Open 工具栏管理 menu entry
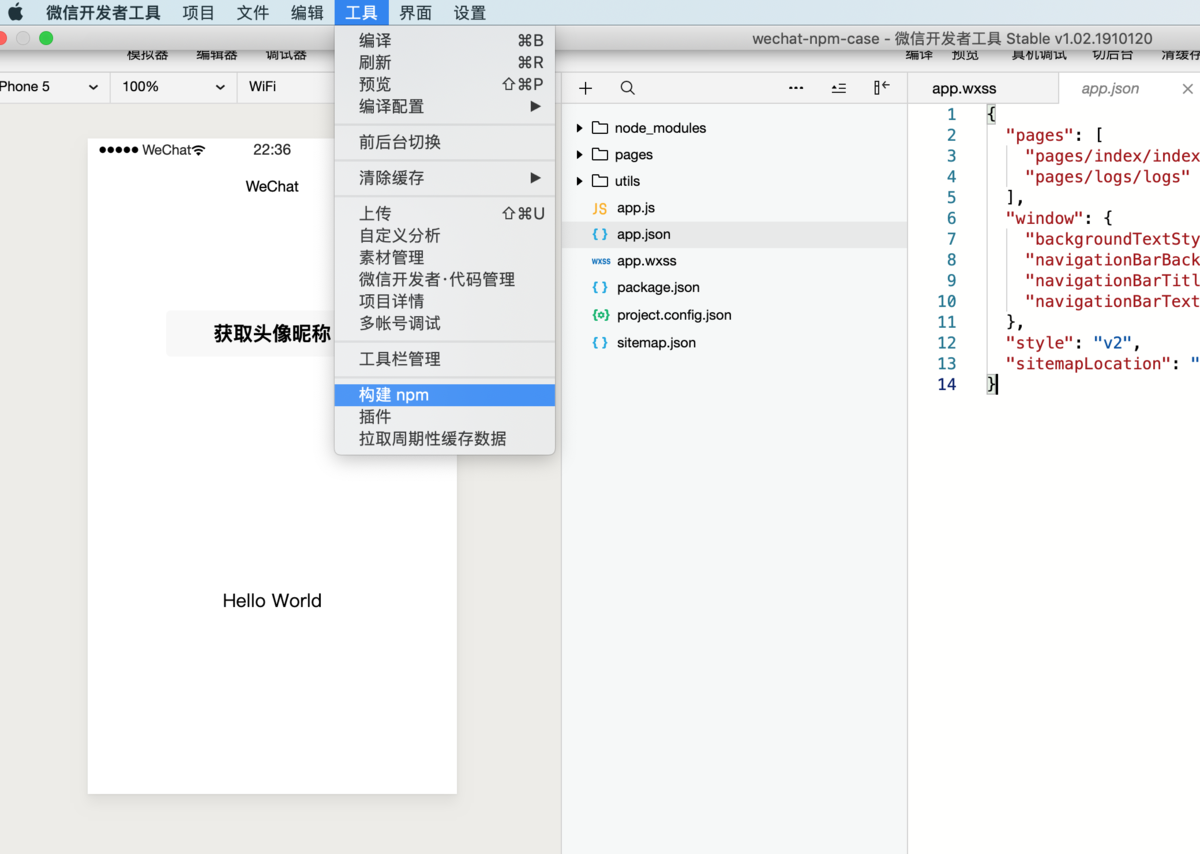This screenshot has height=854, width=1200. click(x=445, y=359)
